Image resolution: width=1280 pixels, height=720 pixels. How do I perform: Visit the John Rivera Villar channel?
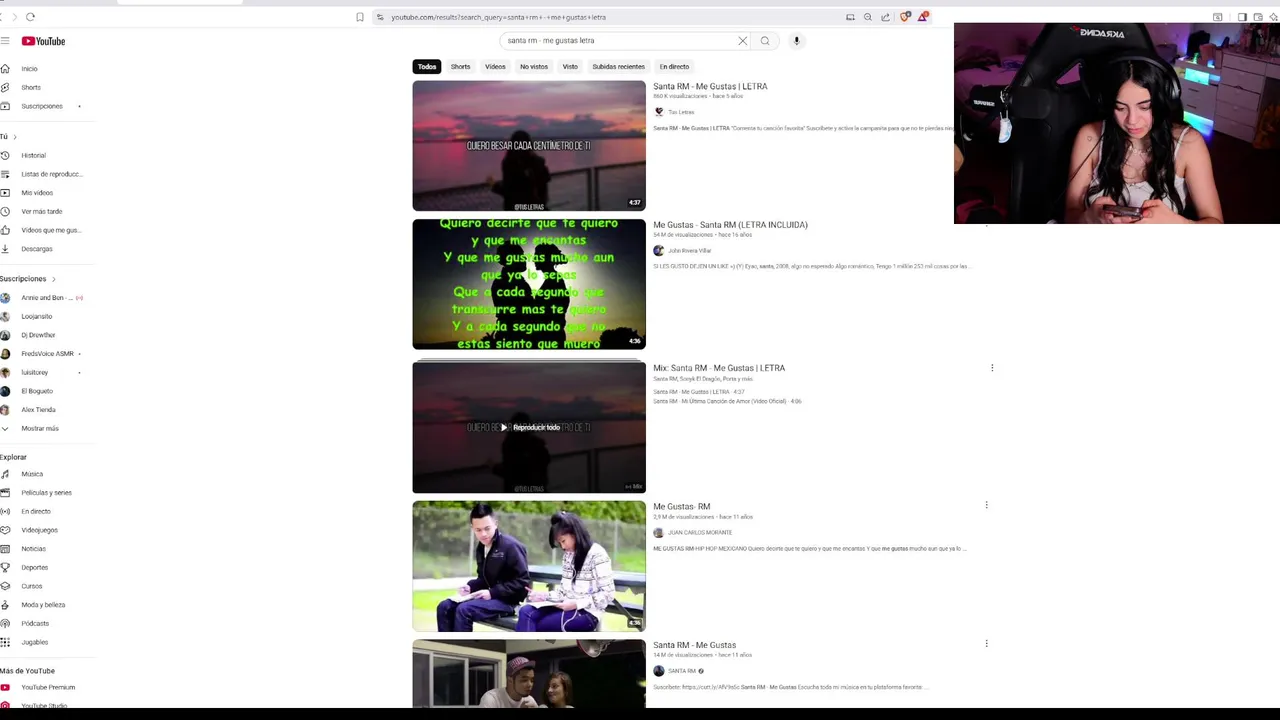click(689, 251)
